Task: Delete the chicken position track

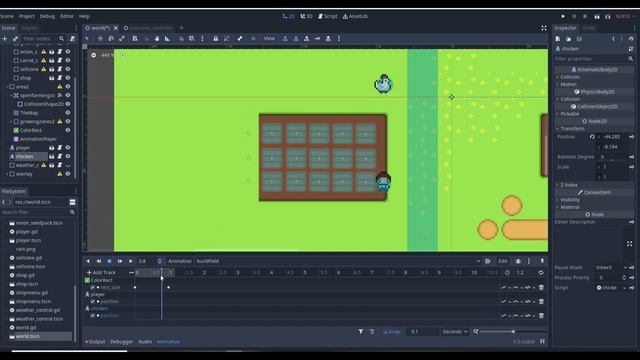Action: tap(541, 316)
